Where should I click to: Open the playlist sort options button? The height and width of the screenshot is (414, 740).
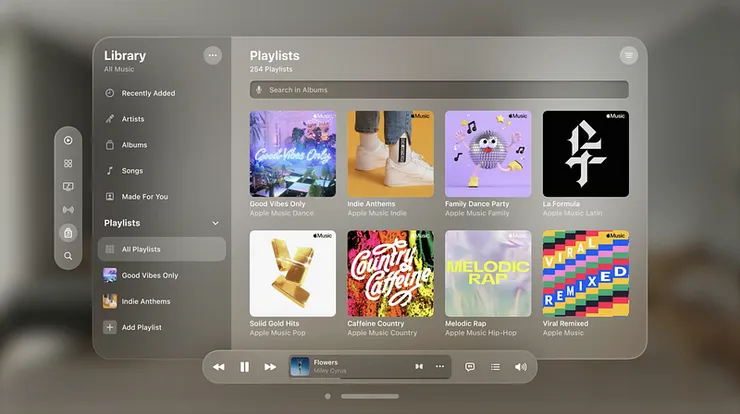[629, 55]
